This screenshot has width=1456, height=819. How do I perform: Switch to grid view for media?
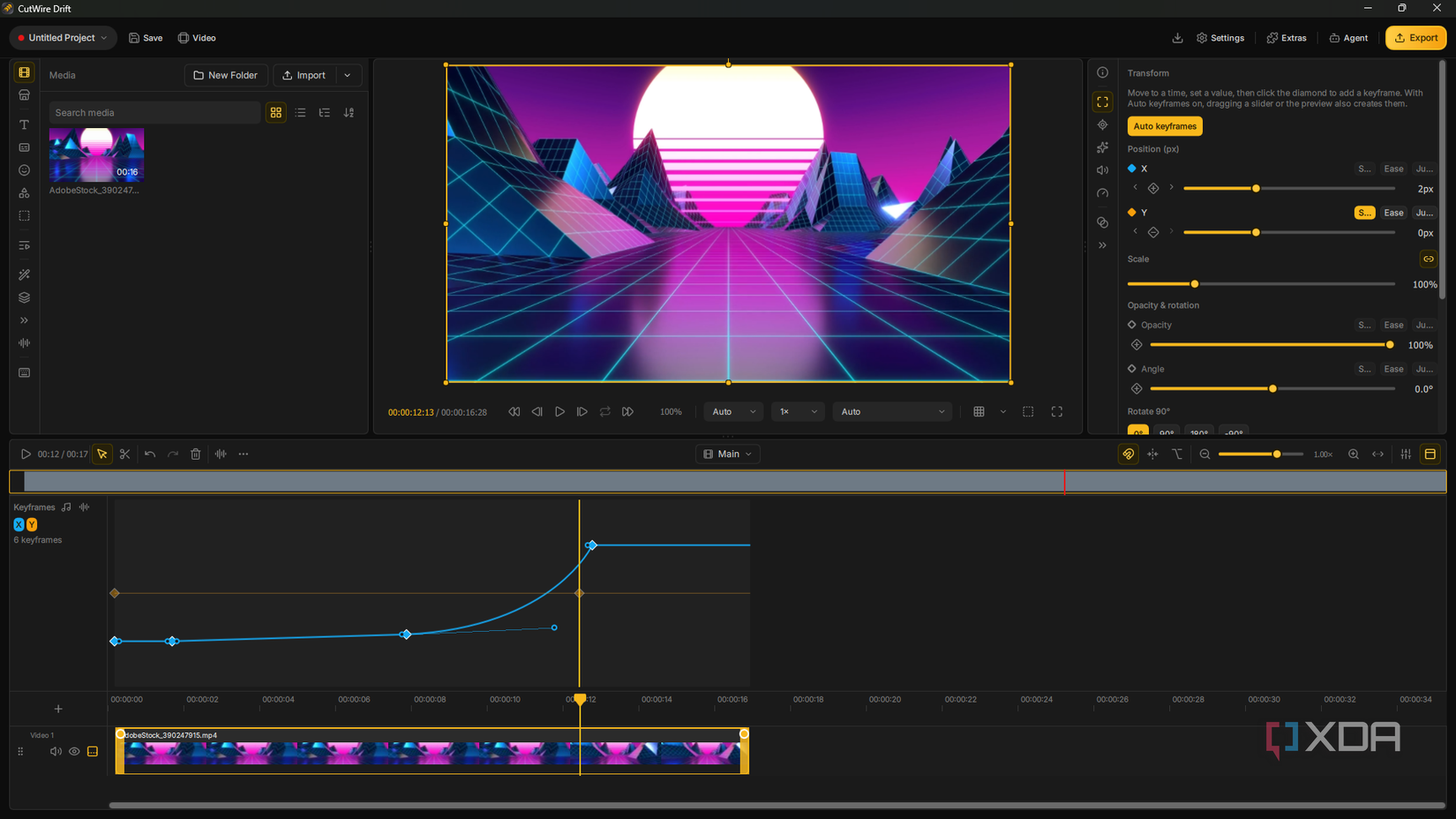pyautogui.click(x=276, y=112)
